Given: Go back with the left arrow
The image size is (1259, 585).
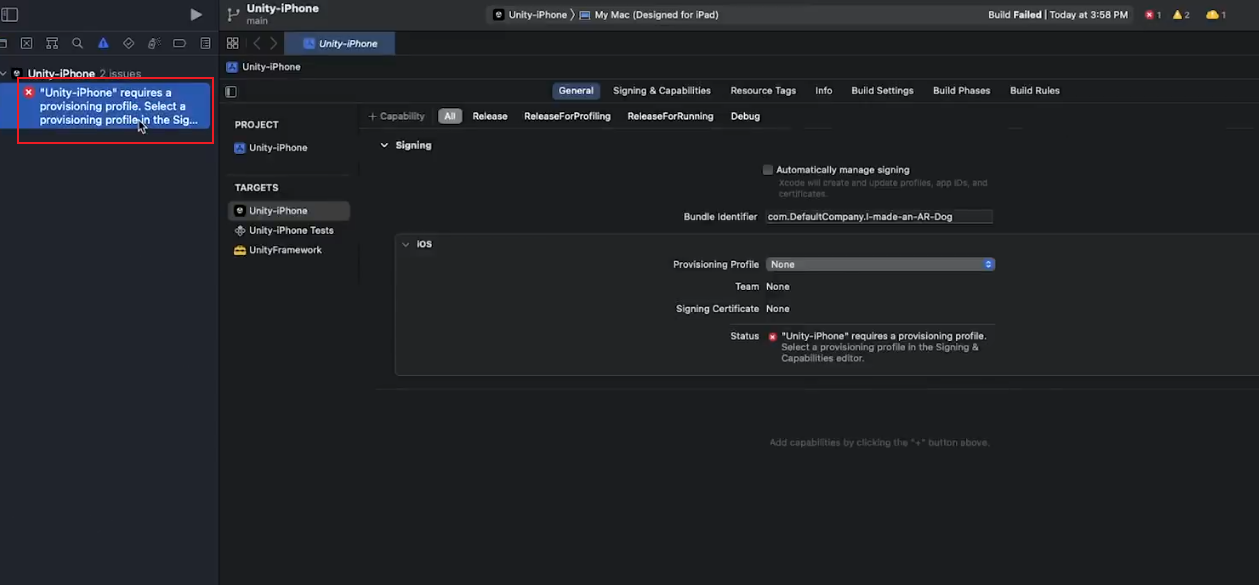Looking at the screenshot, I should click(257, 43).
